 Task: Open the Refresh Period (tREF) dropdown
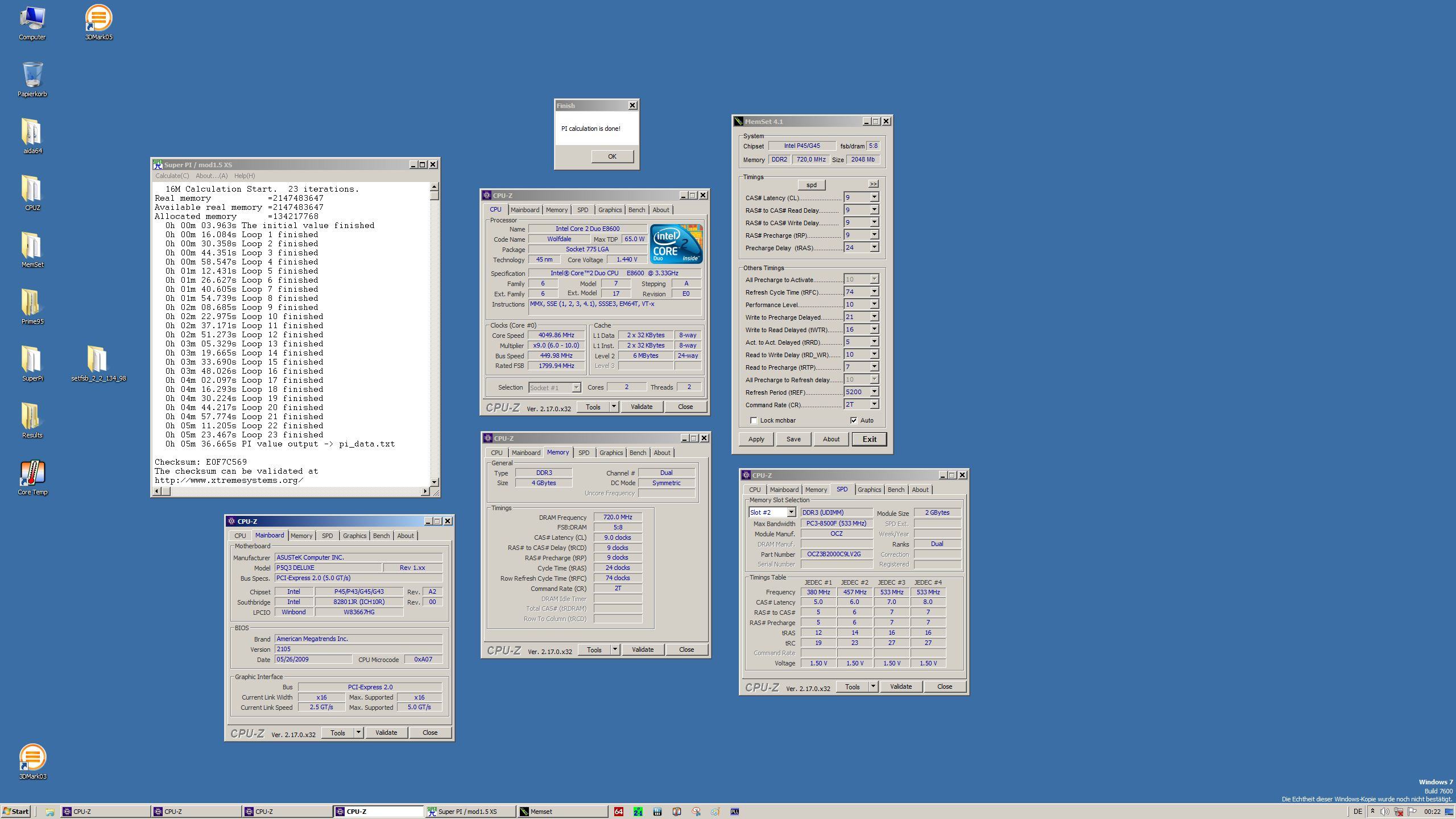coord(874,392)
